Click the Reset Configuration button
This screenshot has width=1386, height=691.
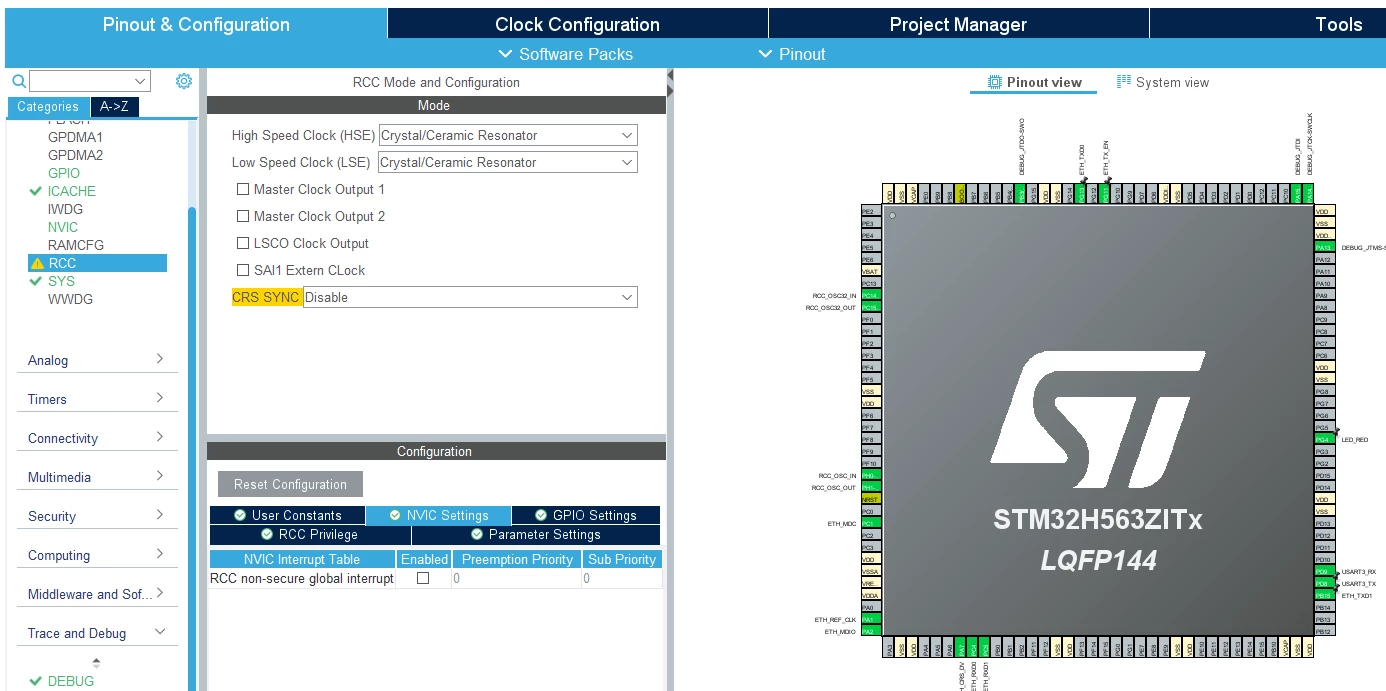click(290, 484)
